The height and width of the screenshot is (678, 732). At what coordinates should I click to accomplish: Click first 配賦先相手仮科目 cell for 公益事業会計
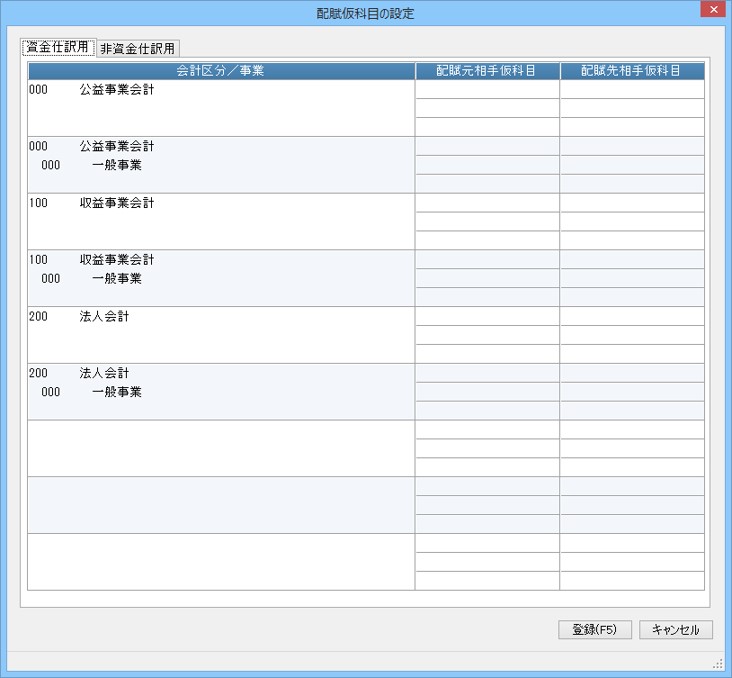pos(632,89)
